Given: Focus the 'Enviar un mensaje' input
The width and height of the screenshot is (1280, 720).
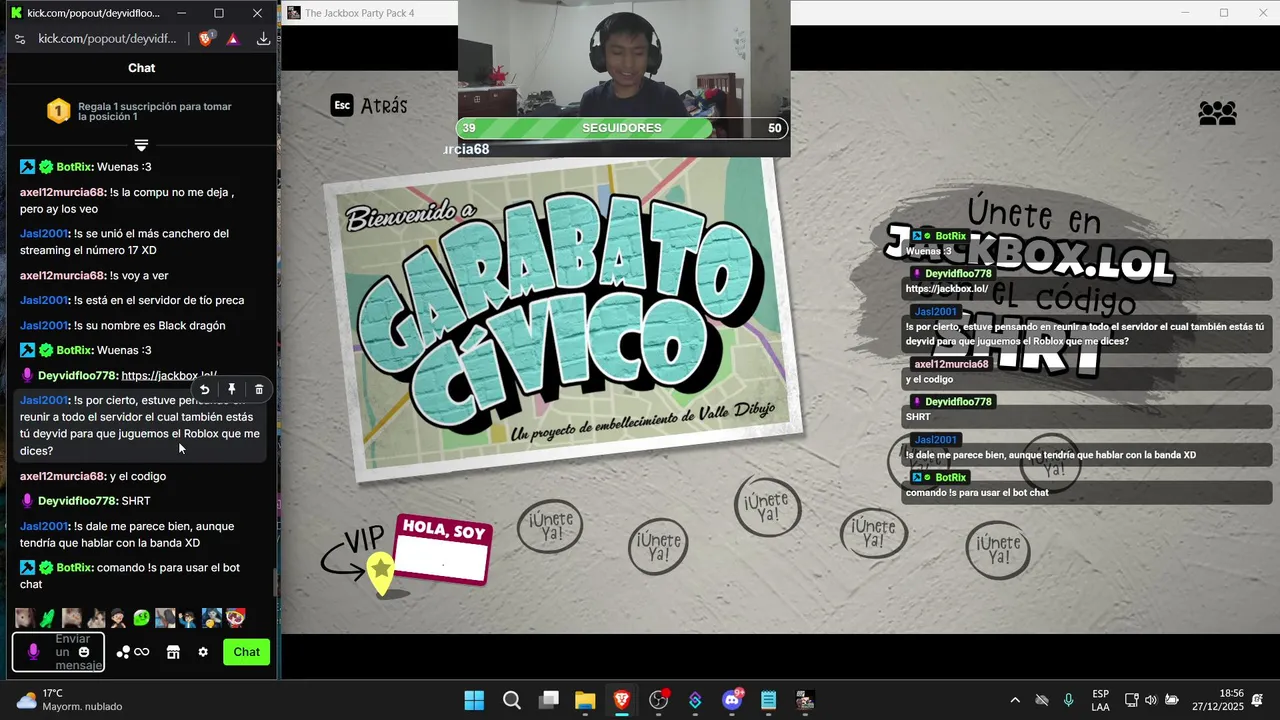Looking at the screenshot, I should point(59,652).
